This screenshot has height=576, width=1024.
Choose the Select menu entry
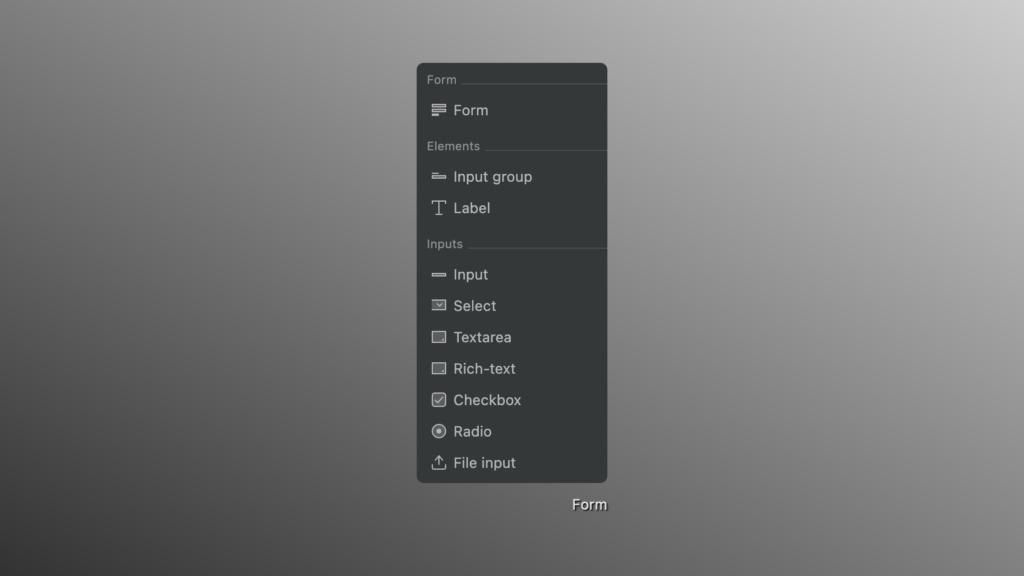(512, 306)
